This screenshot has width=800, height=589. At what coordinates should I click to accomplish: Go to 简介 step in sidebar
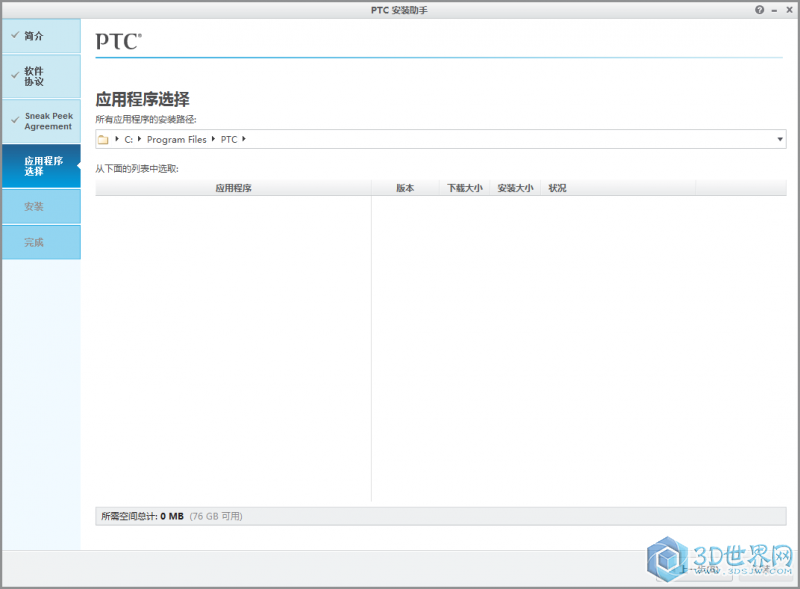41,36
